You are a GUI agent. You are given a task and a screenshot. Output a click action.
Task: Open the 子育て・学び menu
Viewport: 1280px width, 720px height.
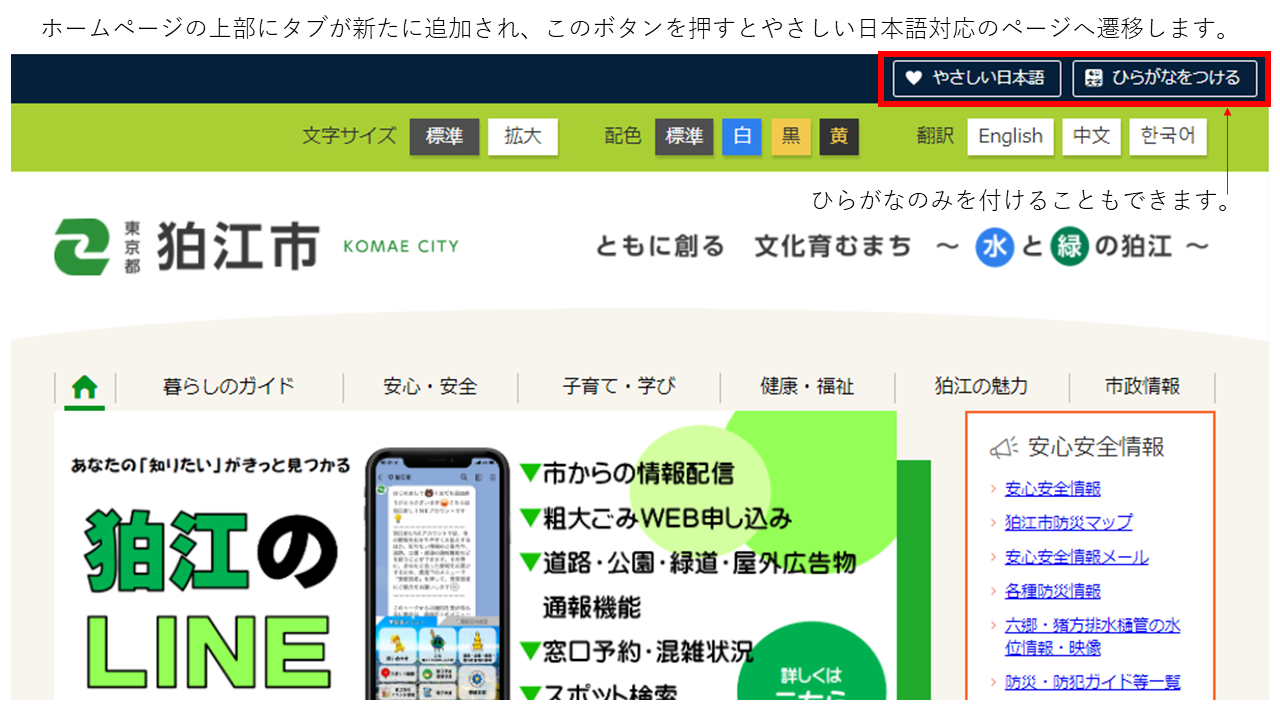tap(619, 386)
